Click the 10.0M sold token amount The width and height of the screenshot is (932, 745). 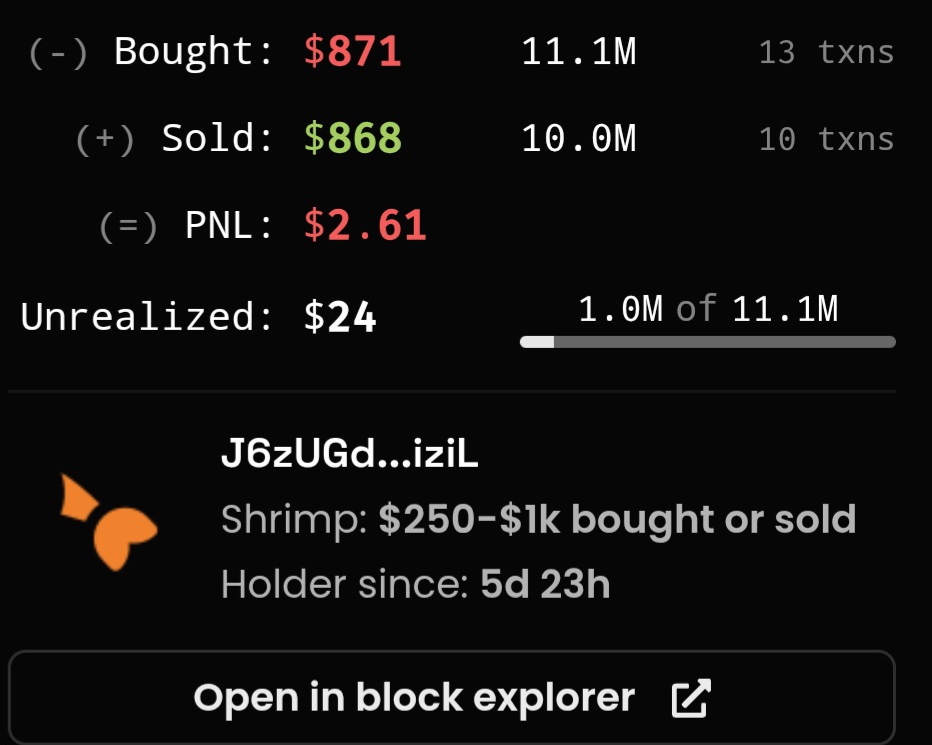579,138
